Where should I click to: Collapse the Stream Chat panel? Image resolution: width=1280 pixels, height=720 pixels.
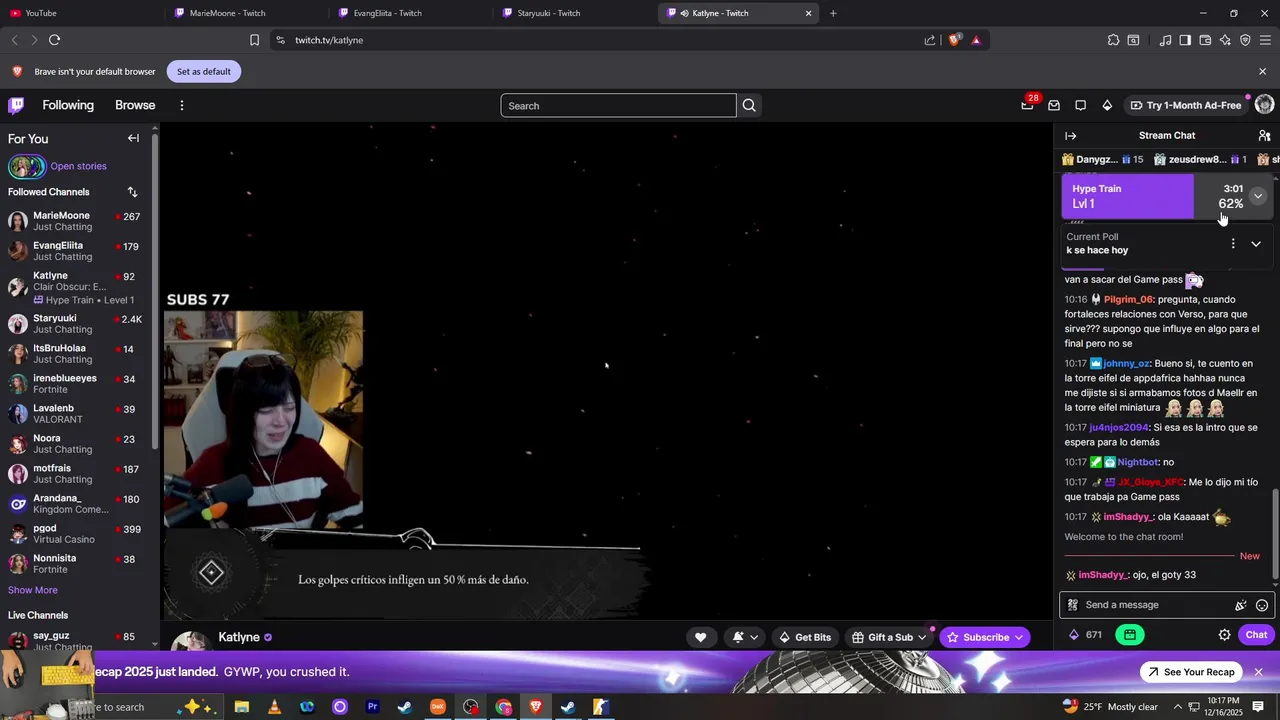[1071, 135]
